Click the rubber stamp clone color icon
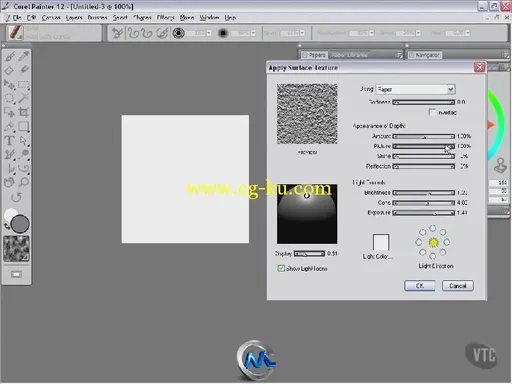This screenshot has width=512, height=384. (x=500, y=166)
